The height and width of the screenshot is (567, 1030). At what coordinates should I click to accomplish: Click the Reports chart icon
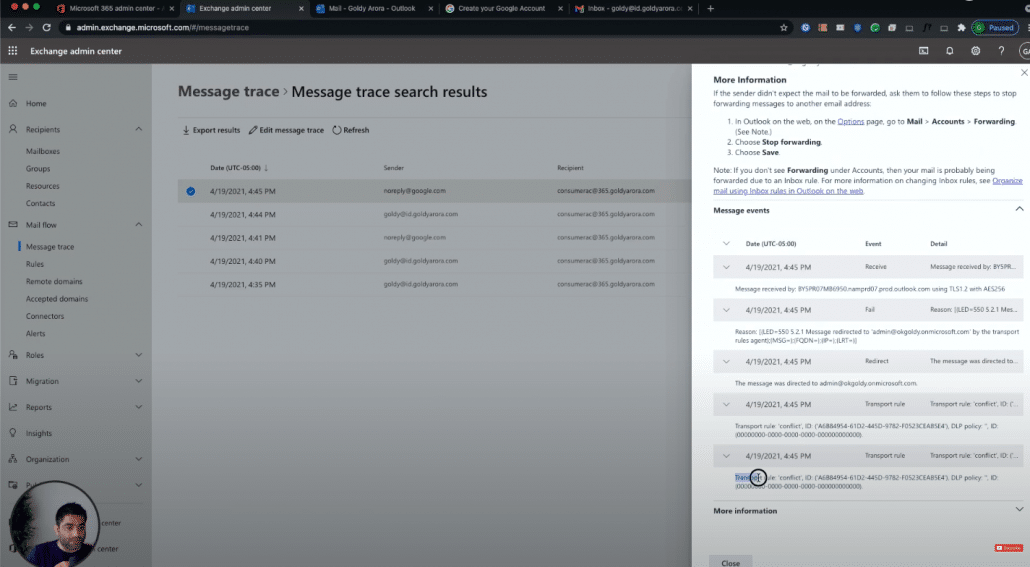(13, 407)
